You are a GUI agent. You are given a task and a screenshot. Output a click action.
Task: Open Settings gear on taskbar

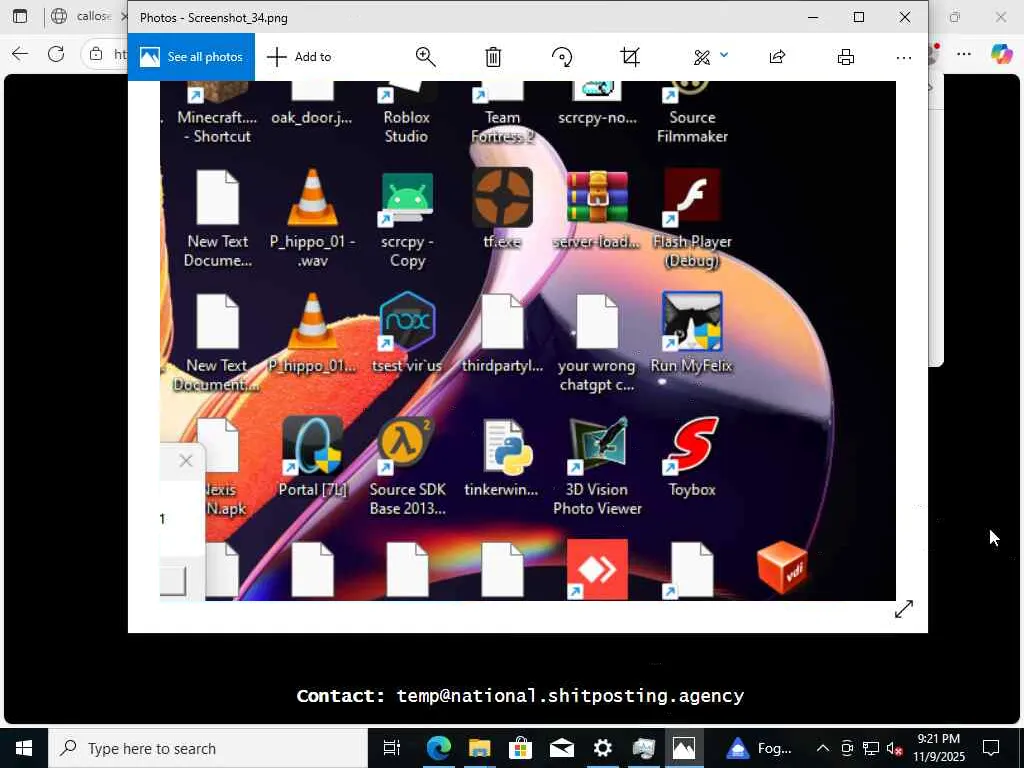(x=603, y=748)
